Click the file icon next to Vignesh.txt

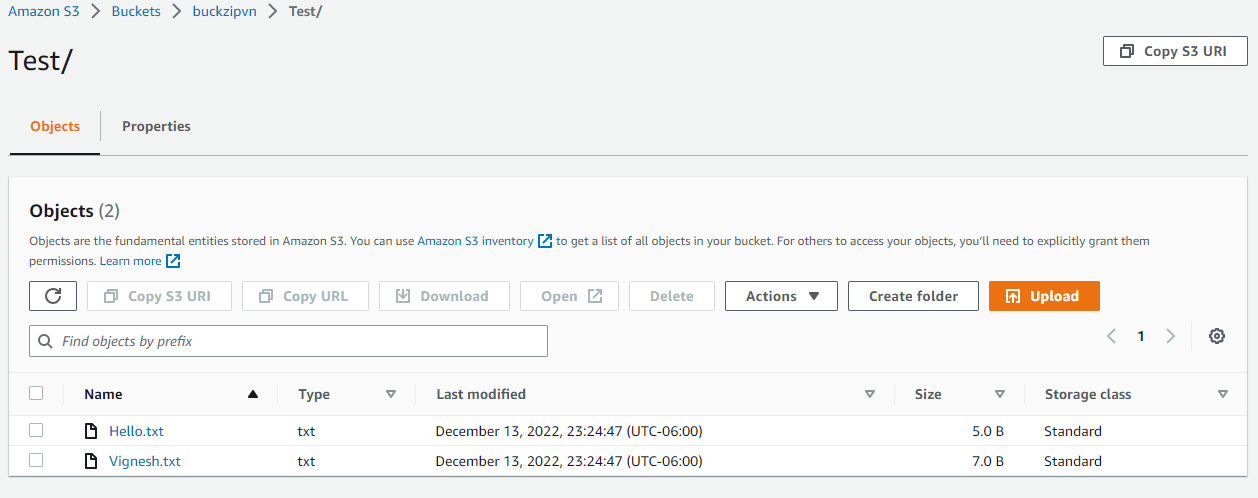pos(92,461)
